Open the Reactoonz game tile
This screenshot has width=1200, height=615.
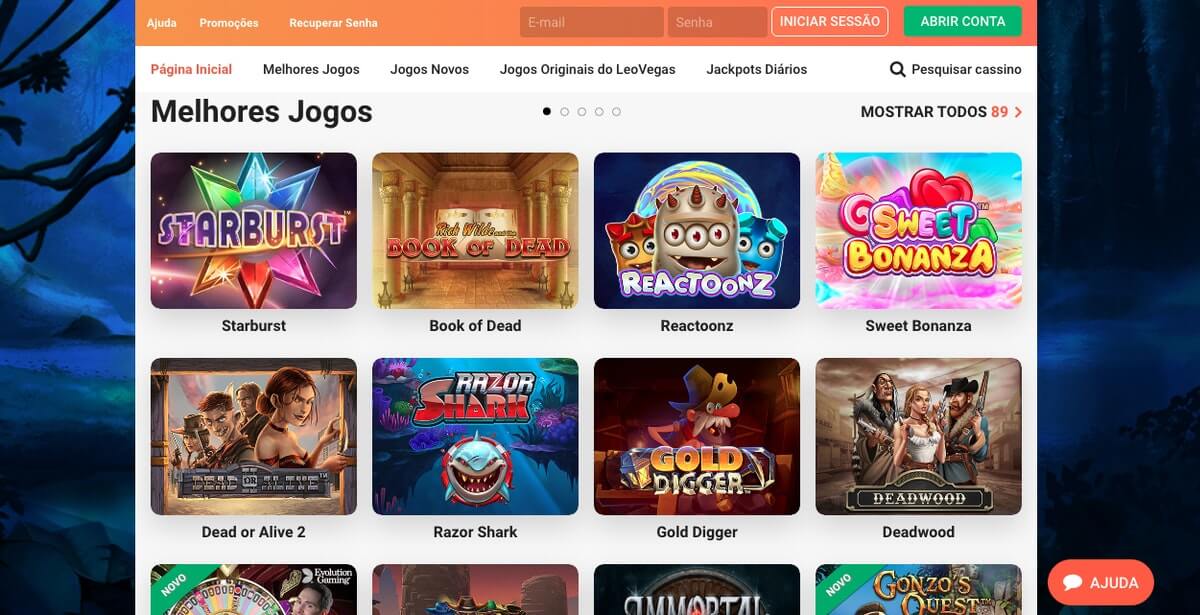[697, 230]
